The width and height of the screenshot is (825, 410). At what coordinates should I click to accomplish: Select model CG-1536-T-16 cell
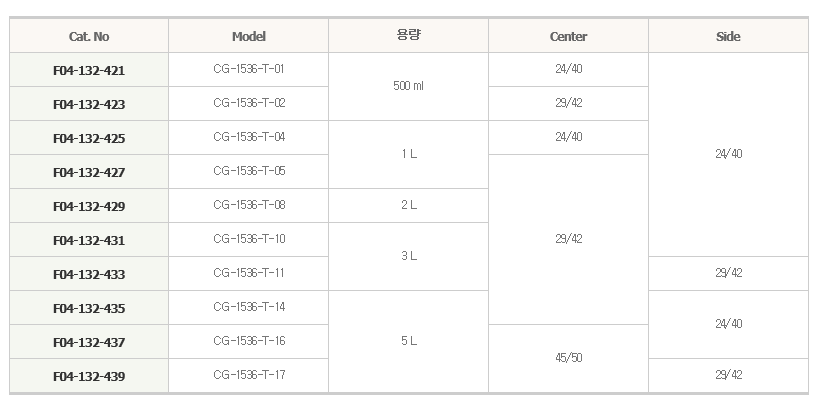tap(248, 342)
